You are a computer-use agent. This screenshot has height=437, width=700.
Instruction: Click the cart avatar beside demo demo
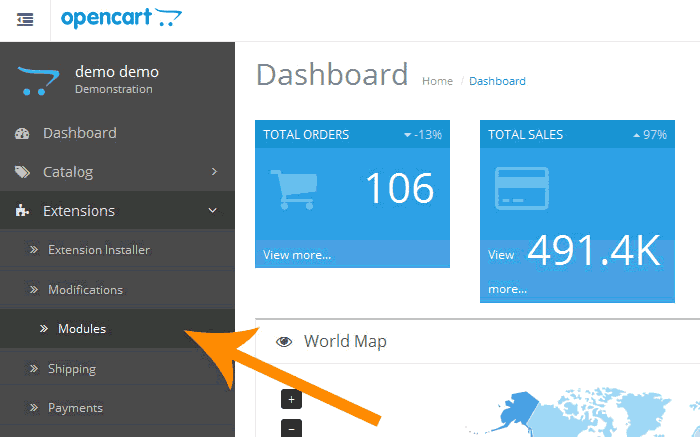(38, 81)
